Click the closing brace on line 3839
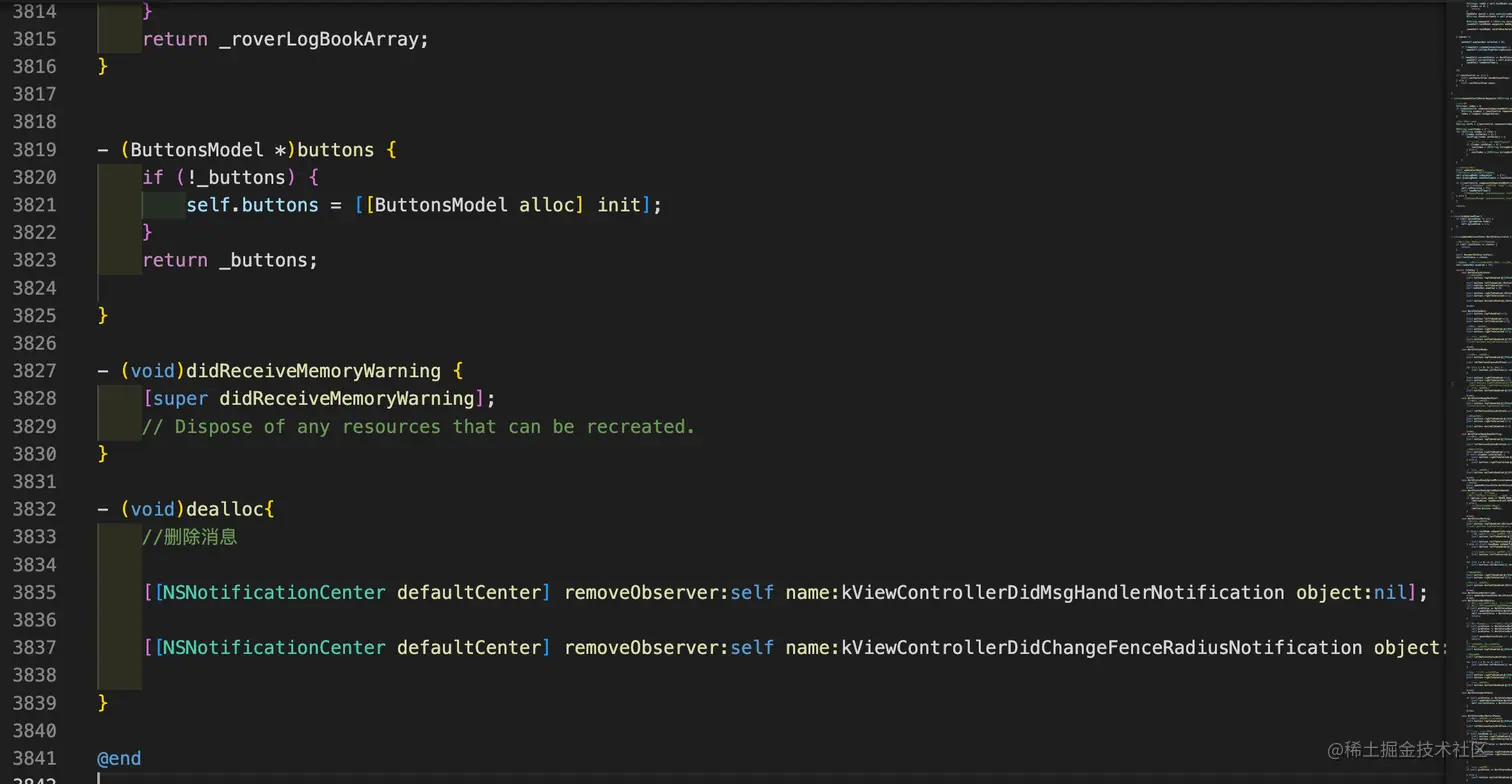The width and height of the screenshot is (1512, 784). [x=102, y=703]
